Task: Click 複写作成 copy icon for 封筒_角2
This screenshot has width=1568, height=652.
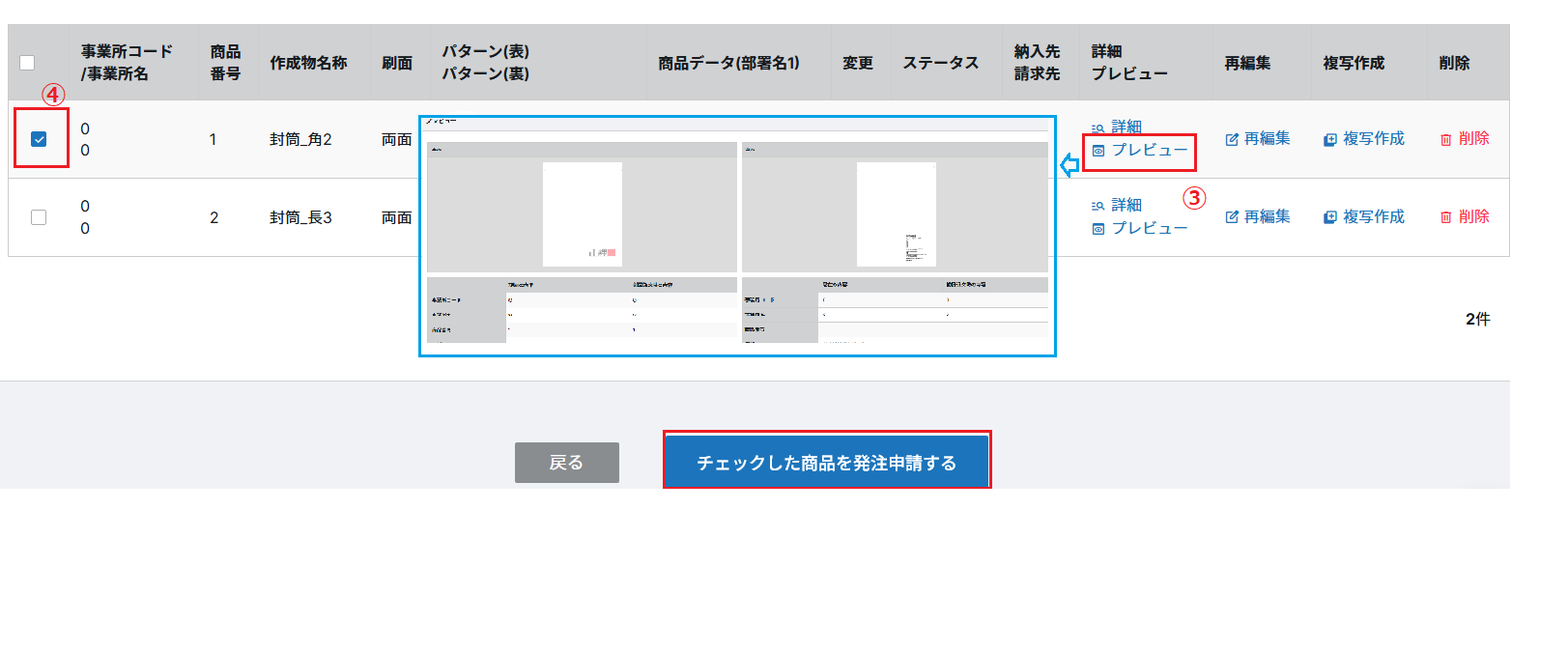Action: pos(1330,139)
